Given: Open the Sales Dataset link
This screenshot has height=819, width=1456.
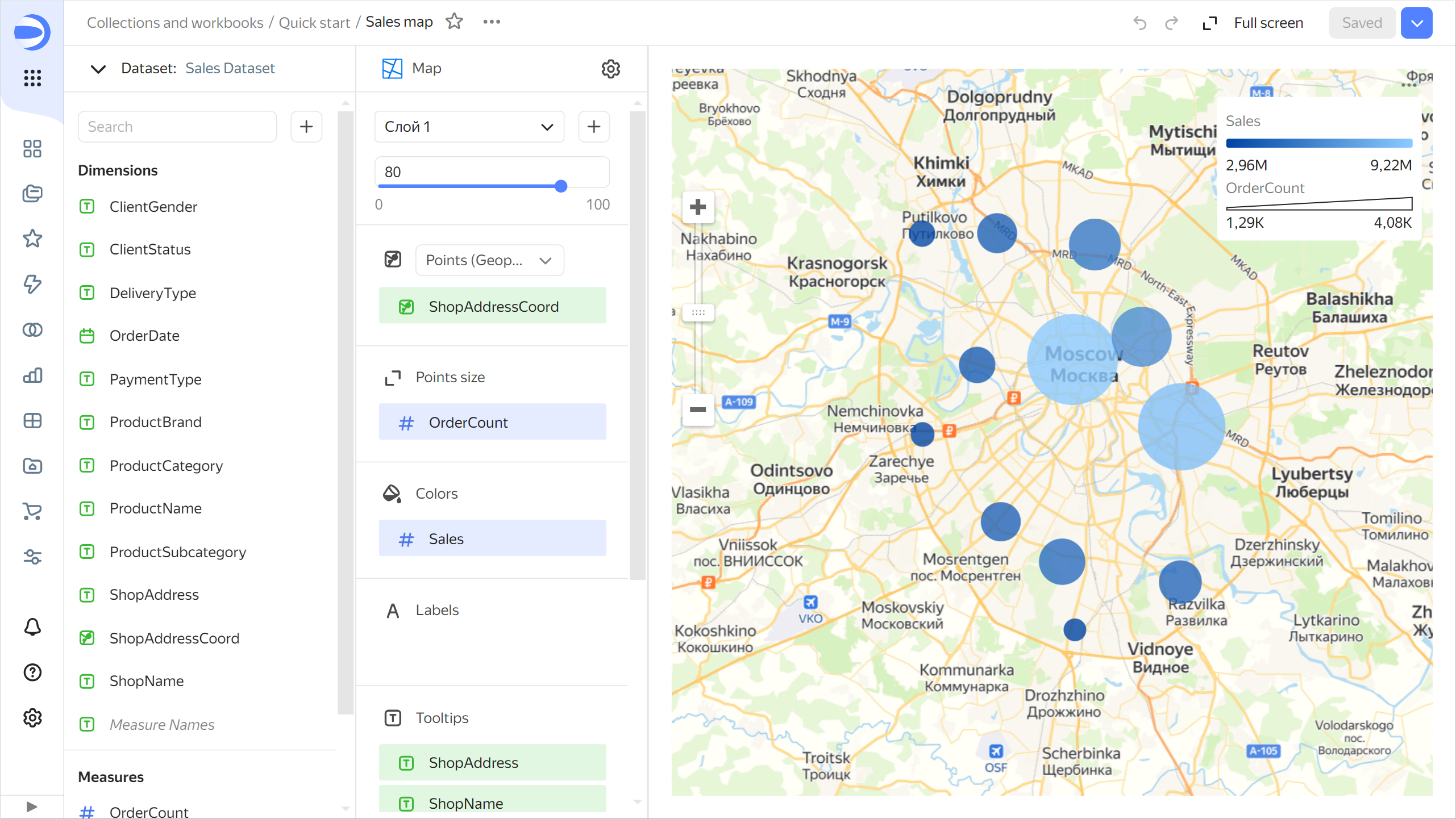Looking at the screenshot, I should click(230, 68).
